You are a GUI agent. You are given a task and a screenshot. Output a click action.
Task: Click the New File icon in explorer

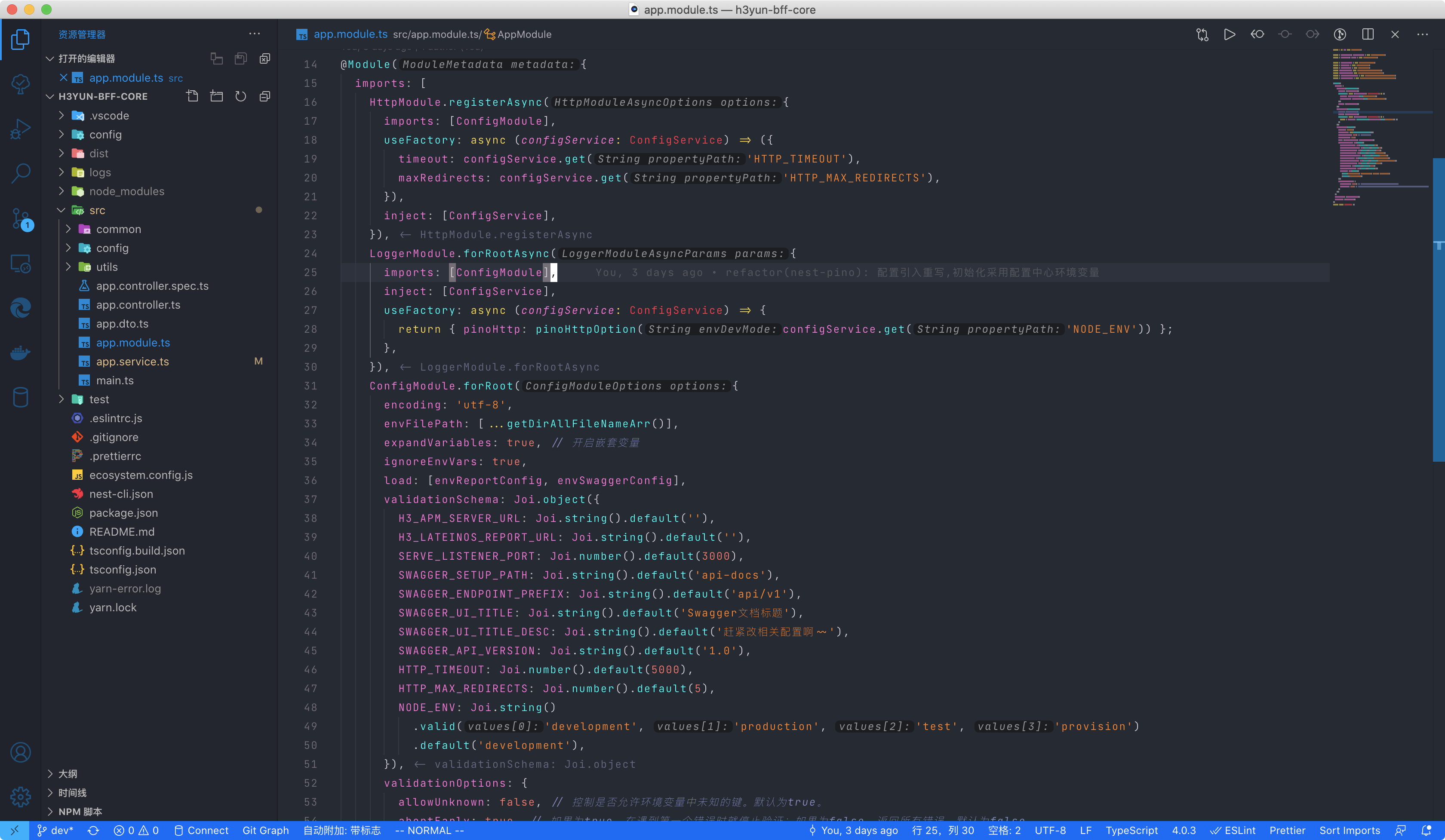[193, 96]
